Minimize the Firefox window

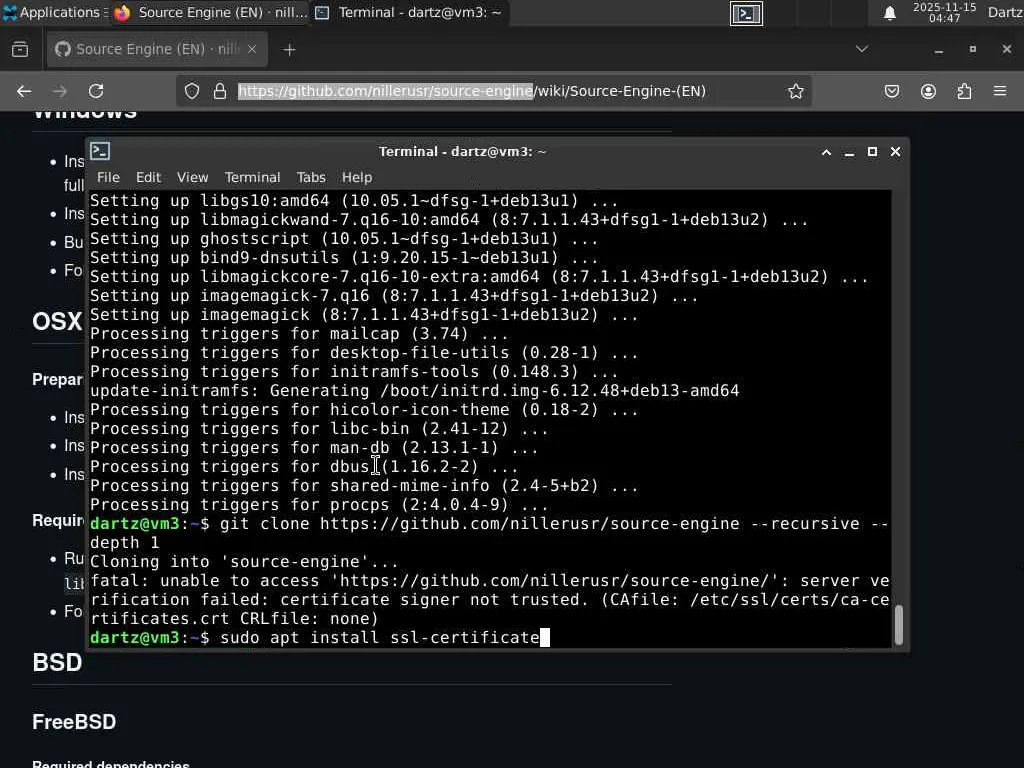point(938,50)
